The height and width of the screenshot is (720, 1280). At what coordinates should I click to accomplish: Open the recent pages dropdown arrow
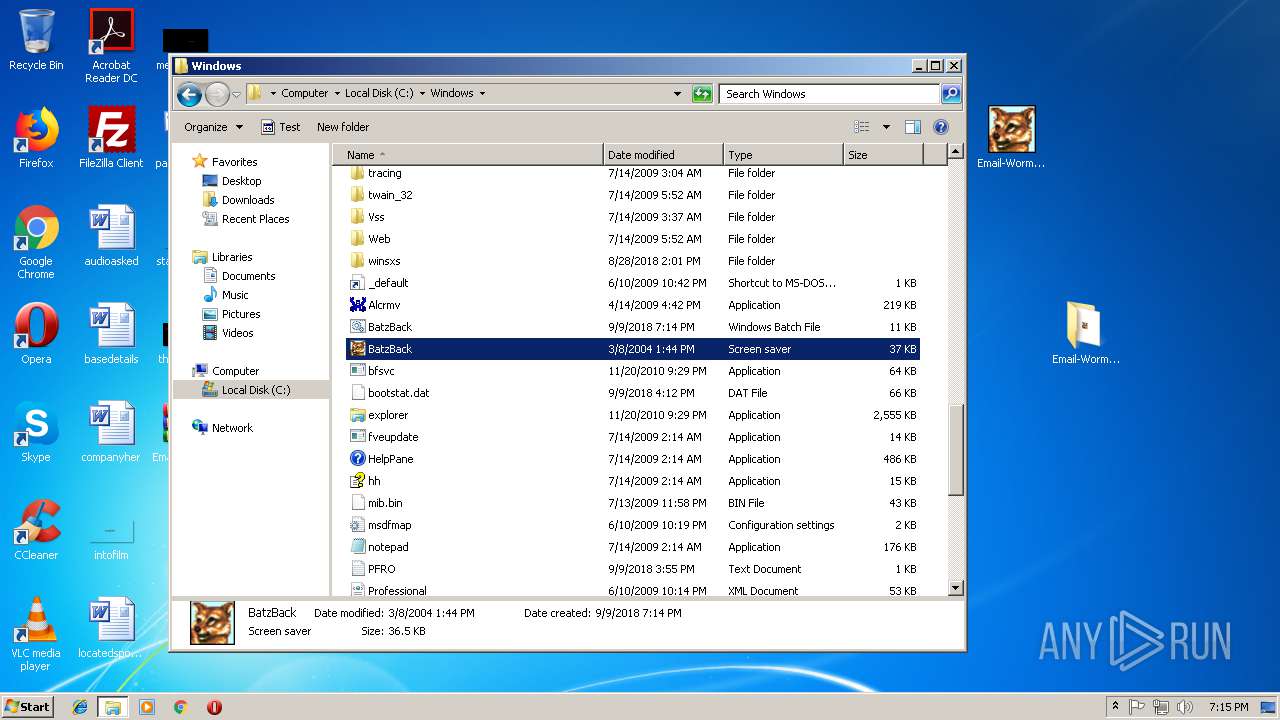236,94
